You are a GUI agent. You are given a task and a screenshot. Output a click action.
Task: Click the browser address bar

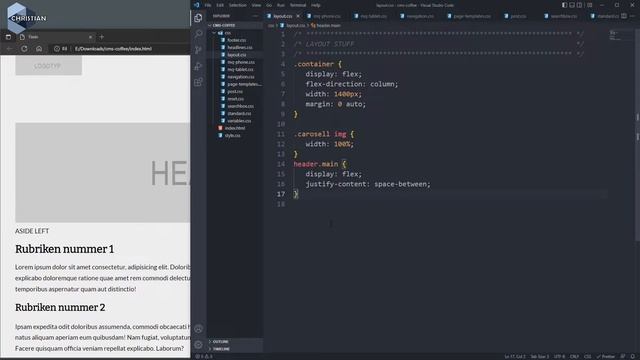(113, 49)
